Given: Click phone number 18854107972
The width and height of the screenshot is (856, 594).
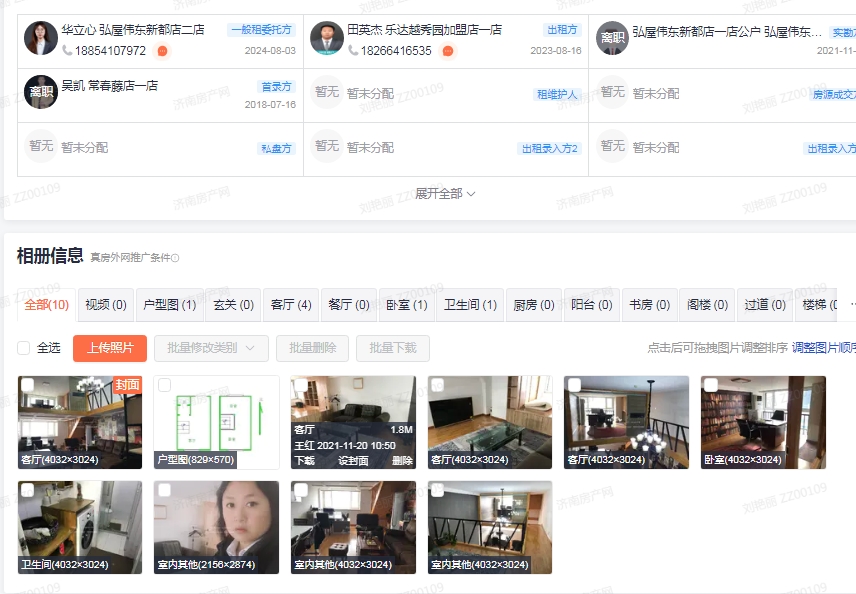Looking at the screenshot, I should pos(110,51).
